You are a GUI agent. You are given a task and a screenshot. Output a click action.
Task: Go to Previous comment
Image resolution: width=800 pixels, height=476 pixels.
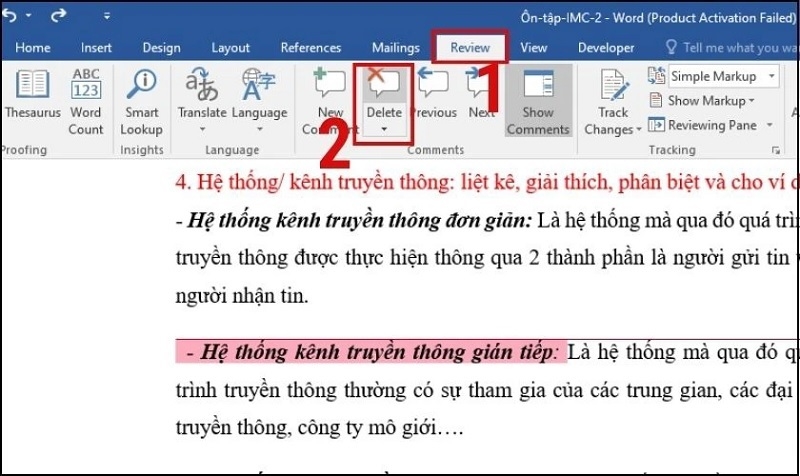click(x=433, y=96)
